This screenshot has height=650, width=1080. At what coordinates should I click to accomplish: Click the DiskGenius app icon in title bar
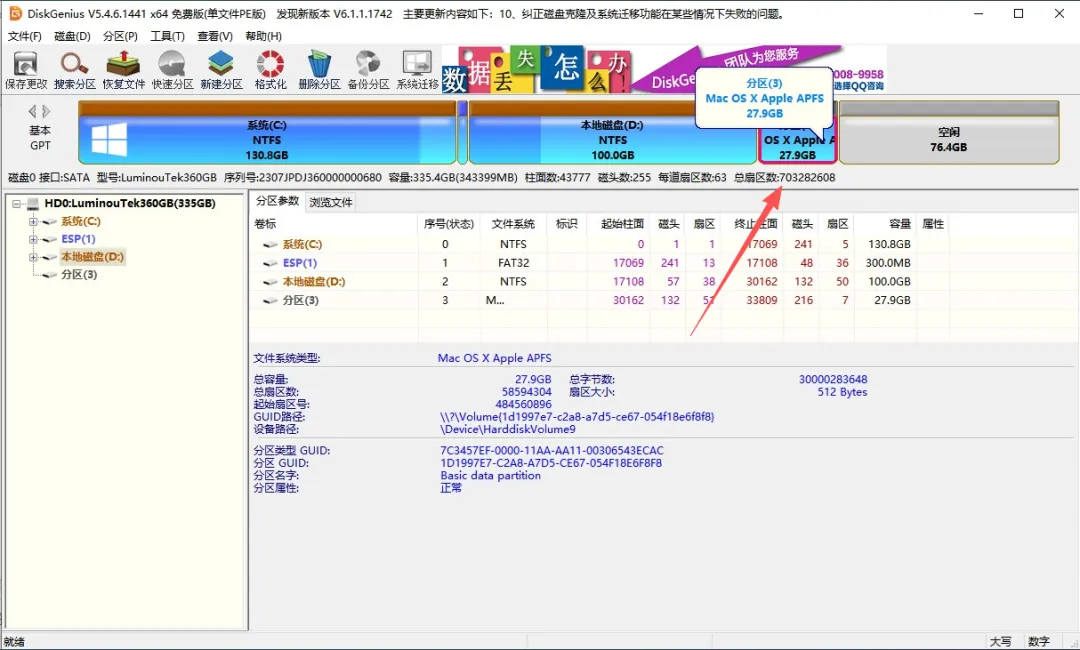point(15,13)
